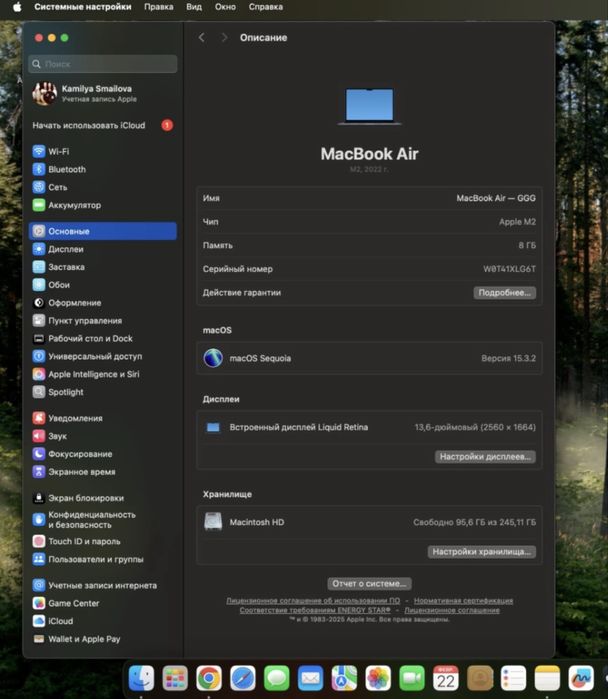
Task: Open Safari from the Dock
Action: [243, 678]
